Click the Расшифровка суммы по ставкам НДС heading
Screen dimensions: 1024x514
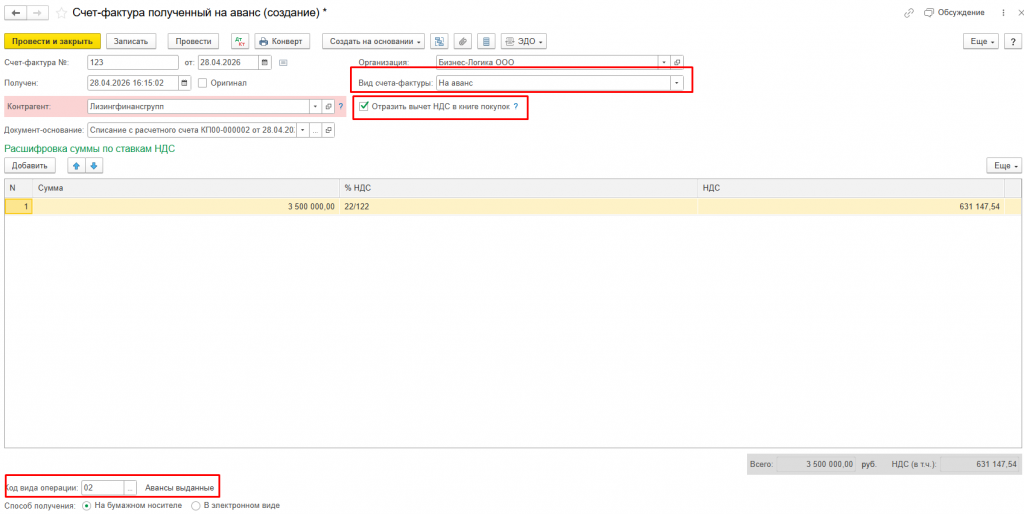click(89, 149)
